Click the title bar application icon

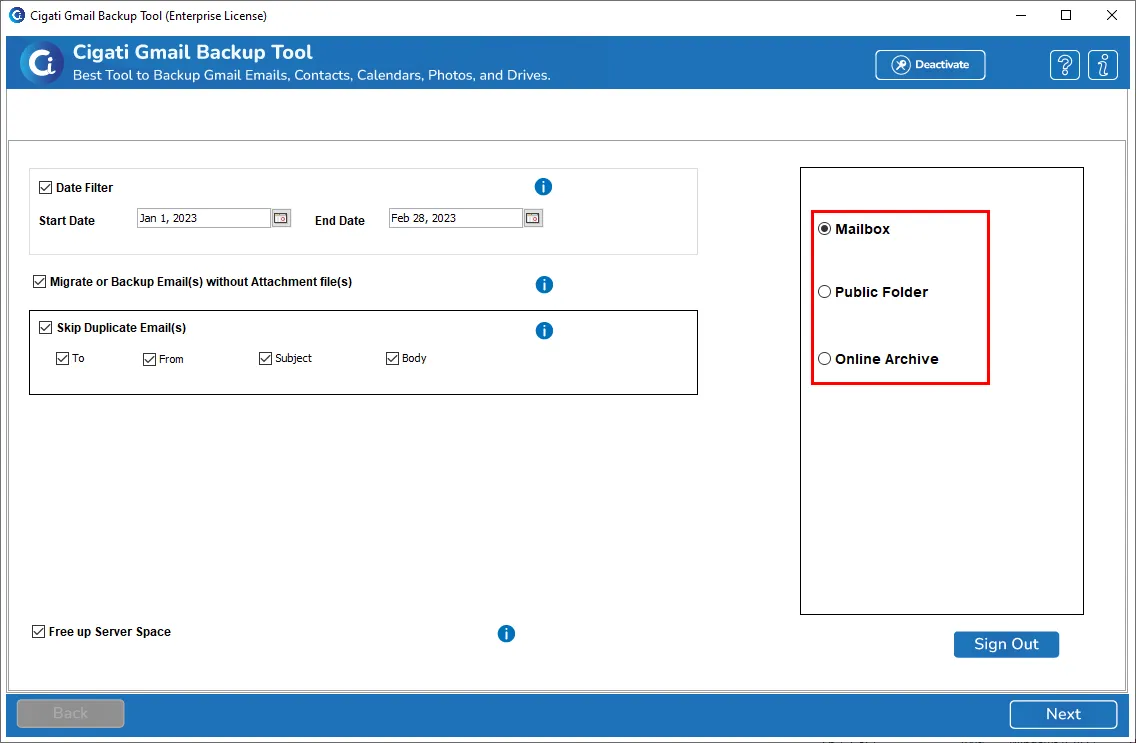tap(17, 15)
